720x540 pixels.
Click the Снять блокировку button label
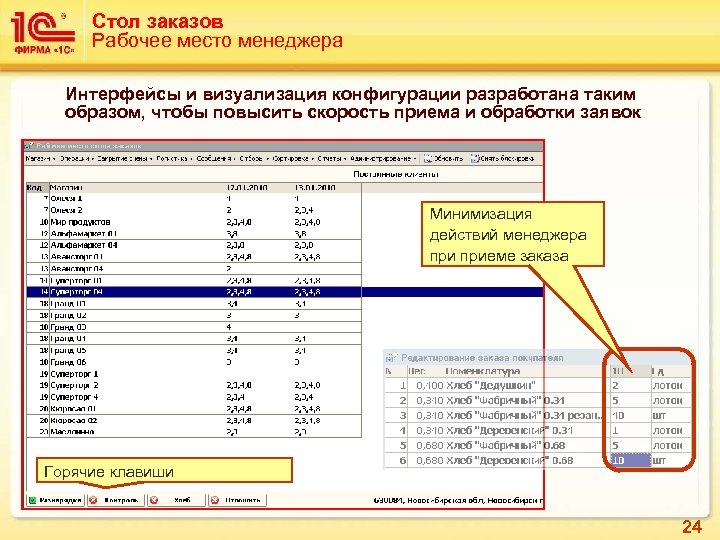tap(507, 158)
